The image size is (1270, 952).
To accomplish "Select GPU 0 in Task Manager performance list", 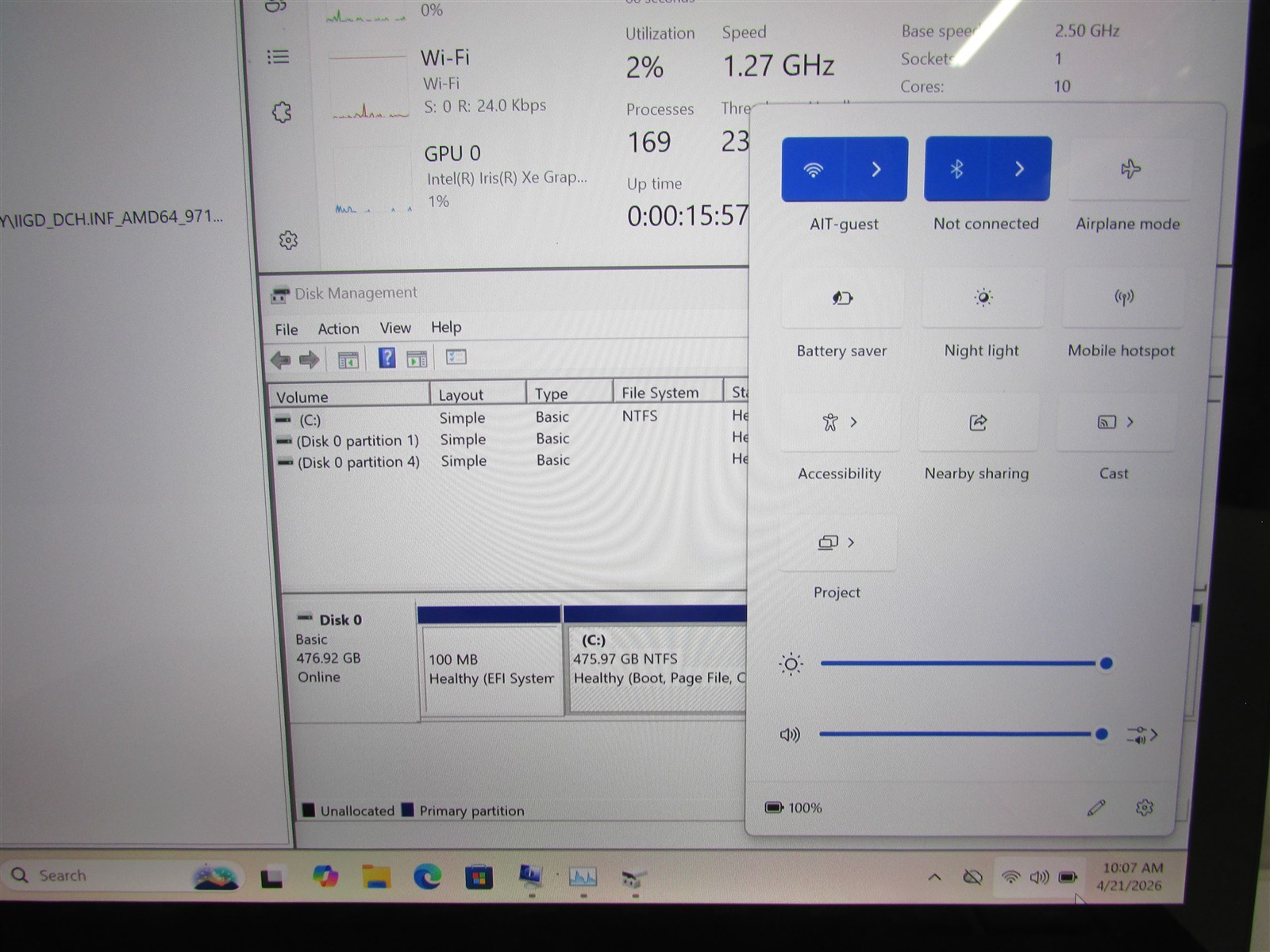I will pos(460,178).
